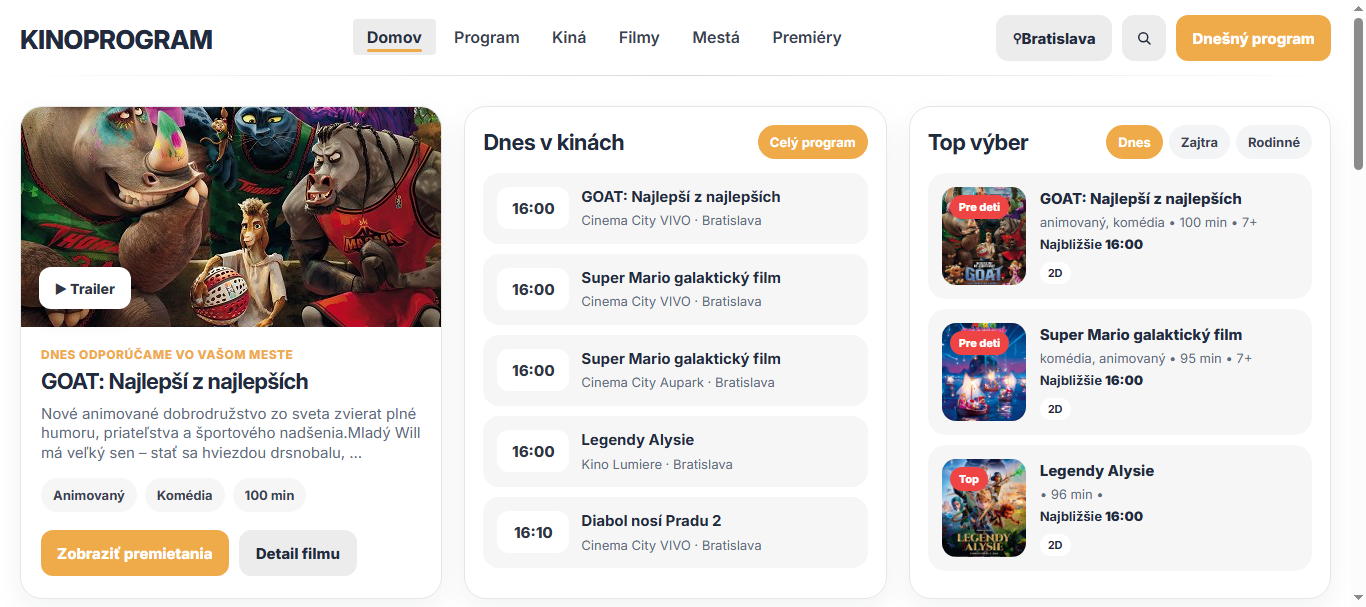Viewport: 1366px width, 607px height.
Task: Open the Premiéry menu item
Action: coord(807,37)
